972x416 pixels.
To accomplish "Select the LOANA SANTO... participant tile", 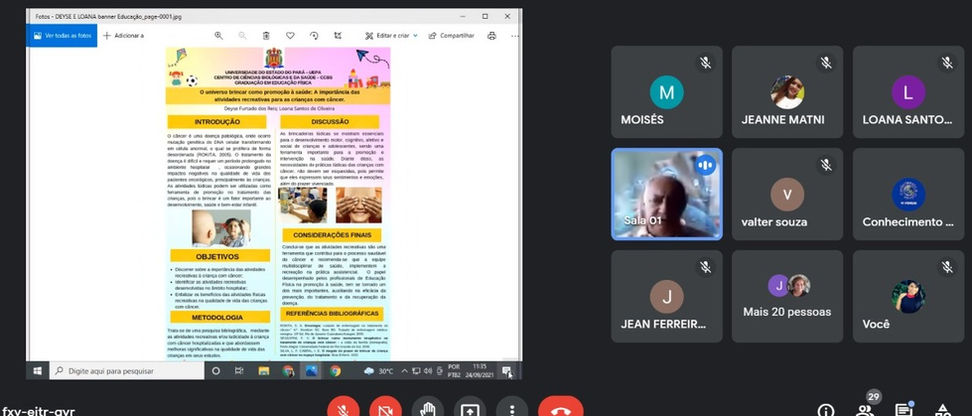I will (x=908, y=92).
